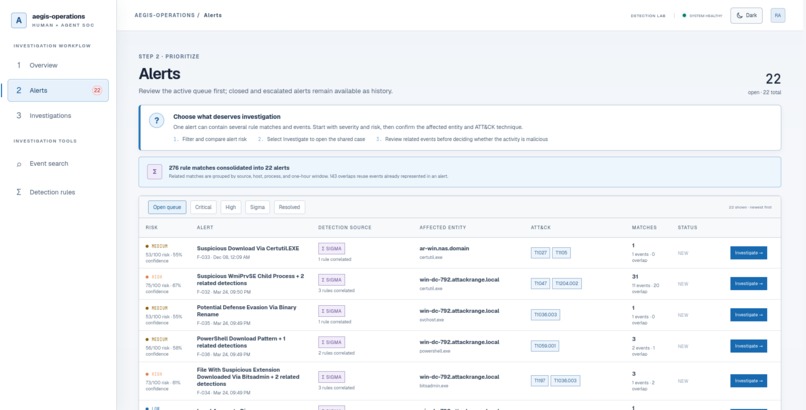This screenshot has width=806, height=410.
Task: Click SIGMA badge for PowerShell Download Pattern alert
Action: tap(332, 342)
